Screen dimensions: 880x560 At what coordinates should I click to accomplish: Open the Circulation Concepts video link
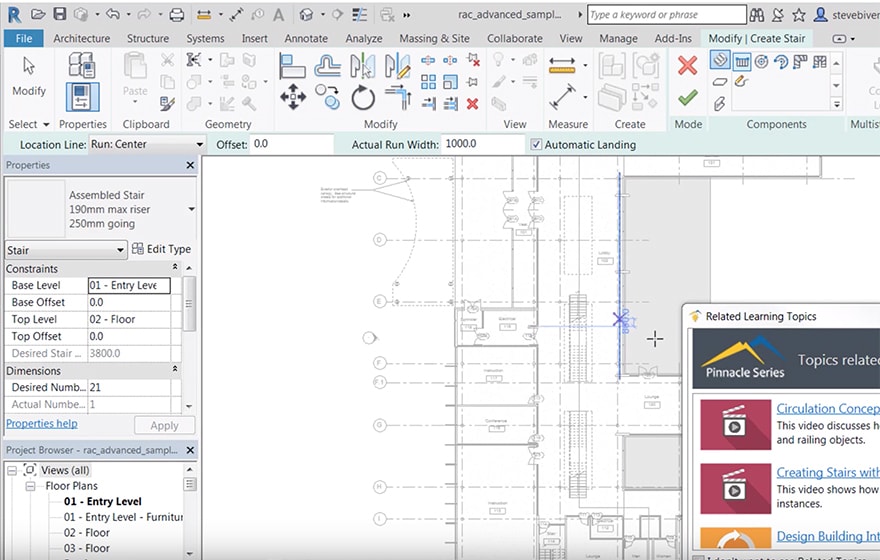[x=828, y=408]
